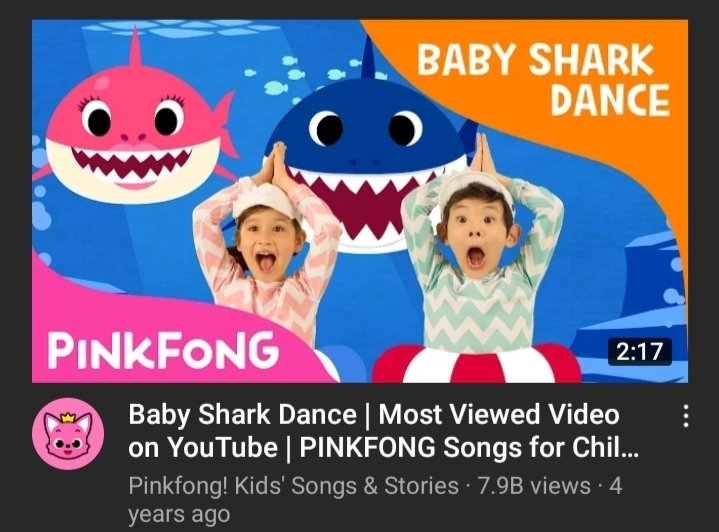Screen dimensions: 719x532
Task: Click the 7.9B views text
Action: [x=534, y=486]
